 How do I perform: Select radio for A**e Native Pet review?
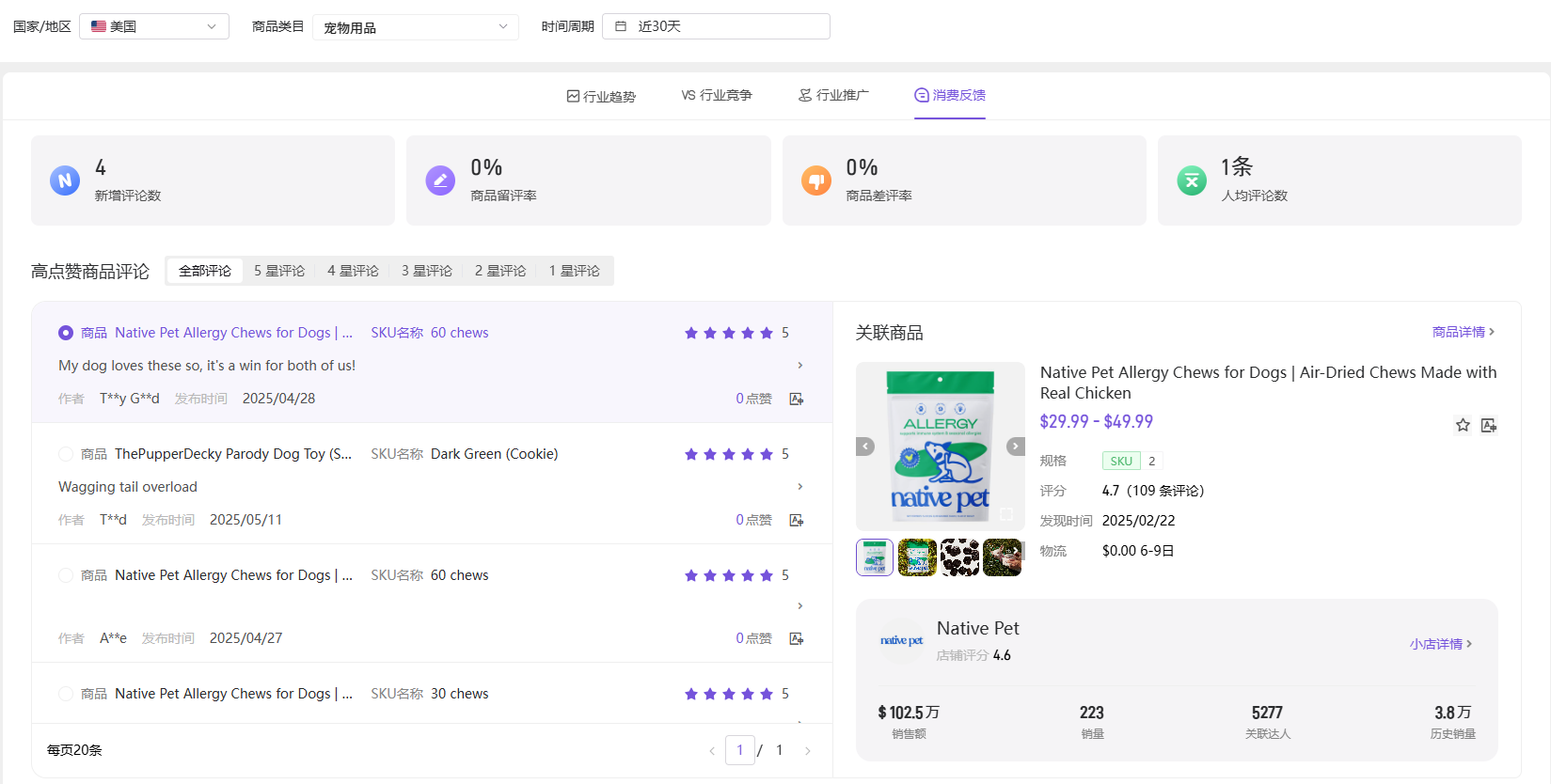pyautogui.click(x=66, y=575)
